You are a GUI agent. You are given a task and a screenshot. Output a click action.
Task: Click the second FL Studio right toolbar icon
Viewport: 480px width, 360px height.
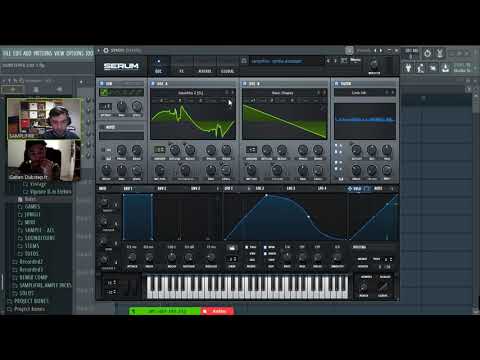tap(421, 68)
